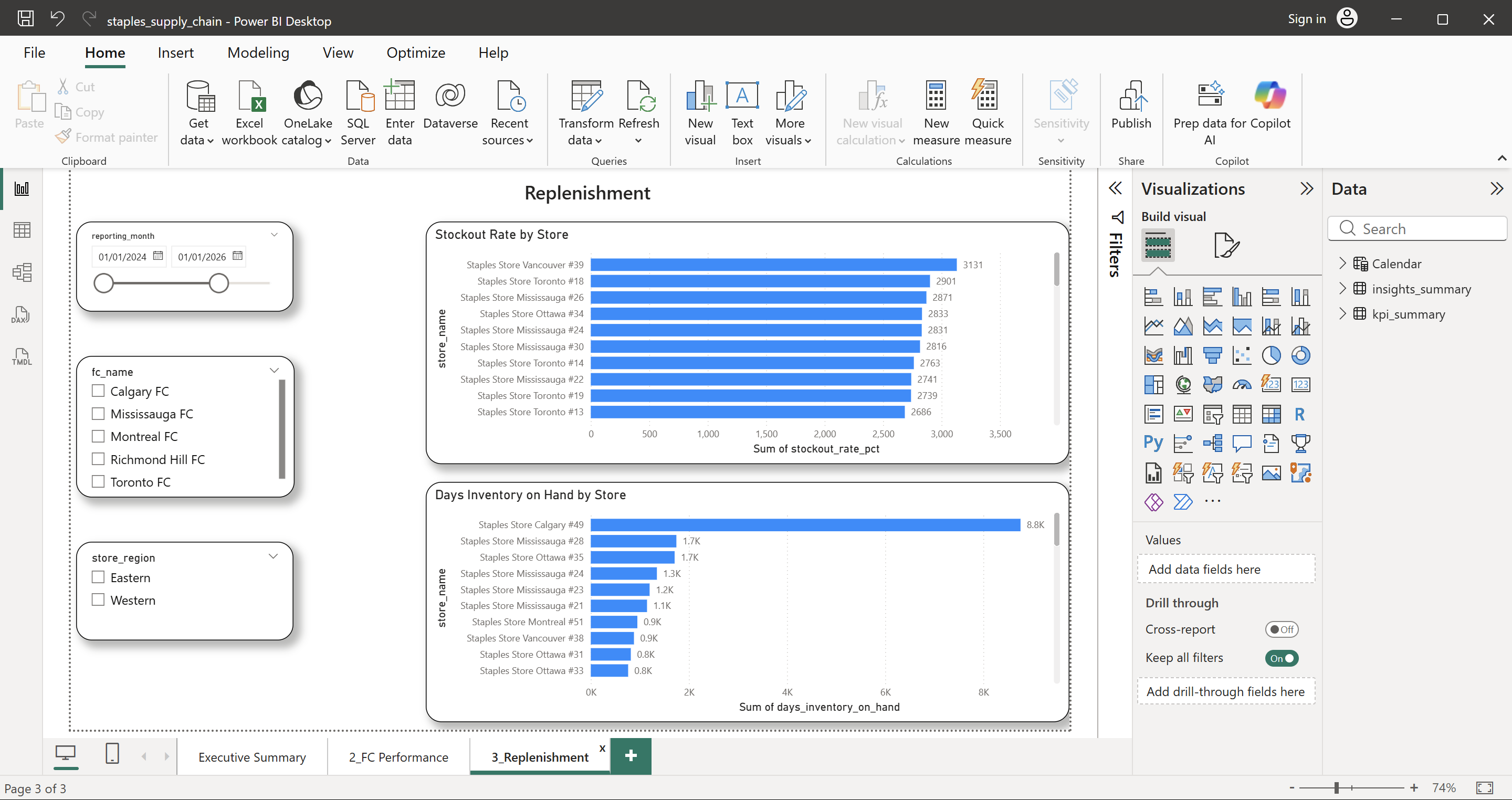Select the Western store region checkbox
Viewport: 1512px width, 800px height.
[x=98, y=599]
